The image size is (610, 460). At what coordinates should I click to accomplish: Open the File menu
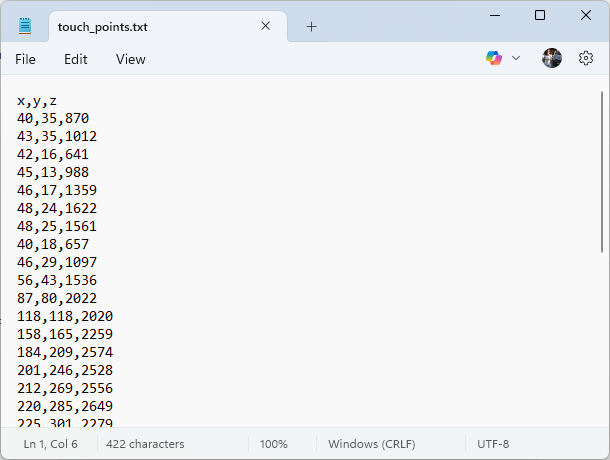[x=25, y=59]
